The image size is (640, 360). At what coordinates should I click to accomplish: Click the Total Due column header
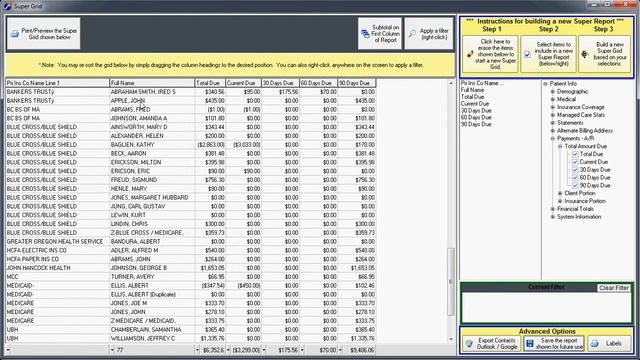point(210,83)
